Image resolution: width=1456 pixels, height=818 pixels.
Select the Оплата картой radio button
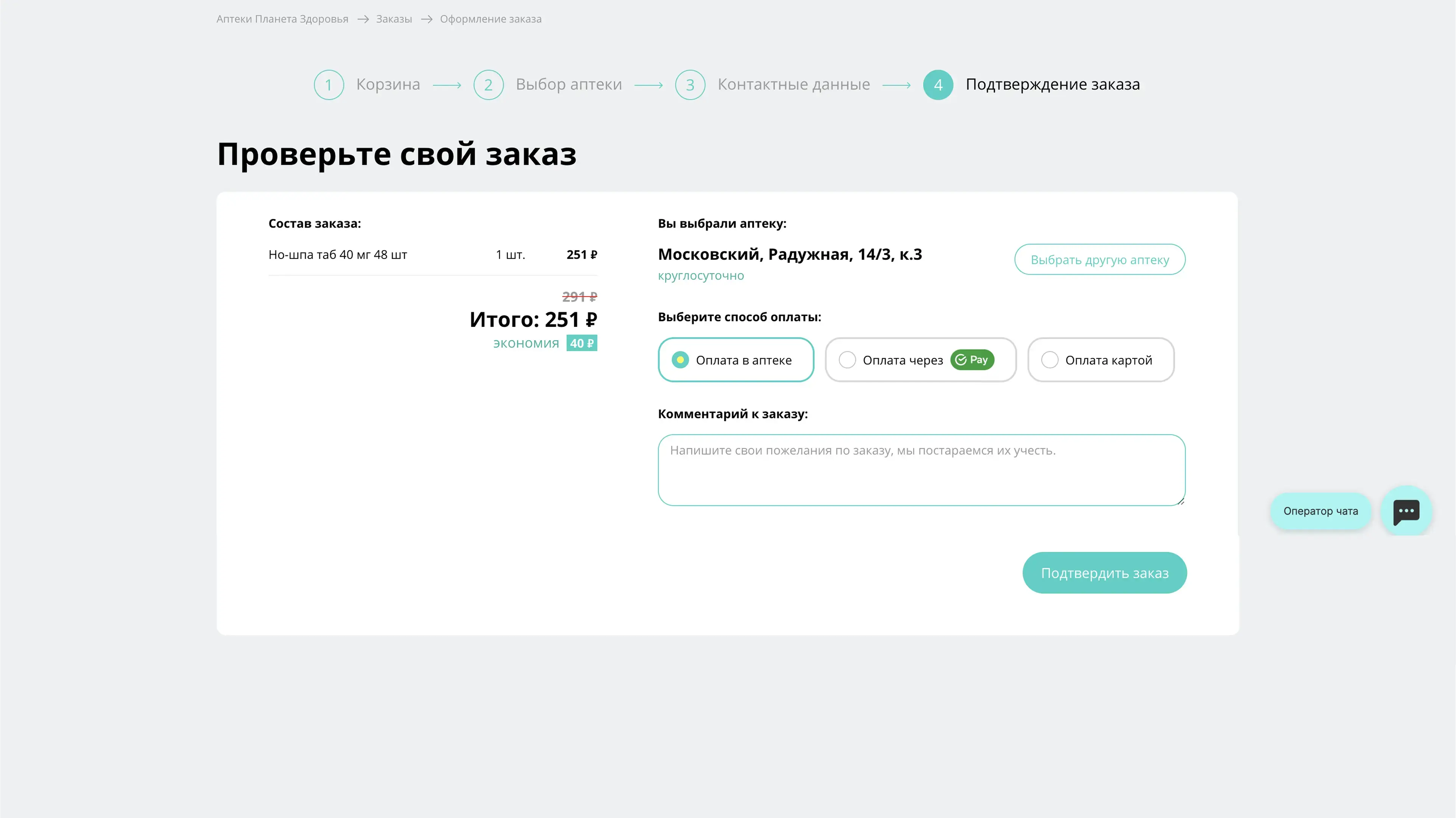pyautogui.click(x=1049, y=360)
